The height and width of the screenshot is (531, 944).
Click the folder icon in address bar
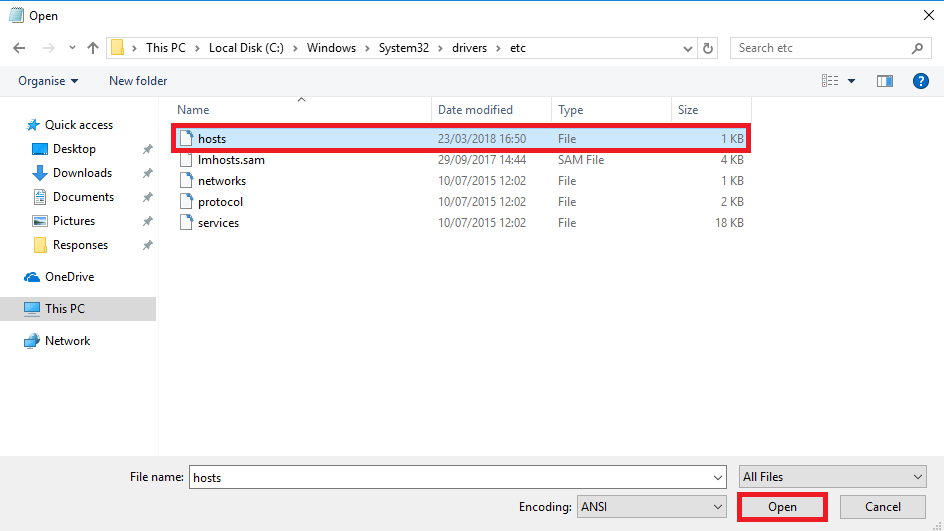(x=118, y=48)
